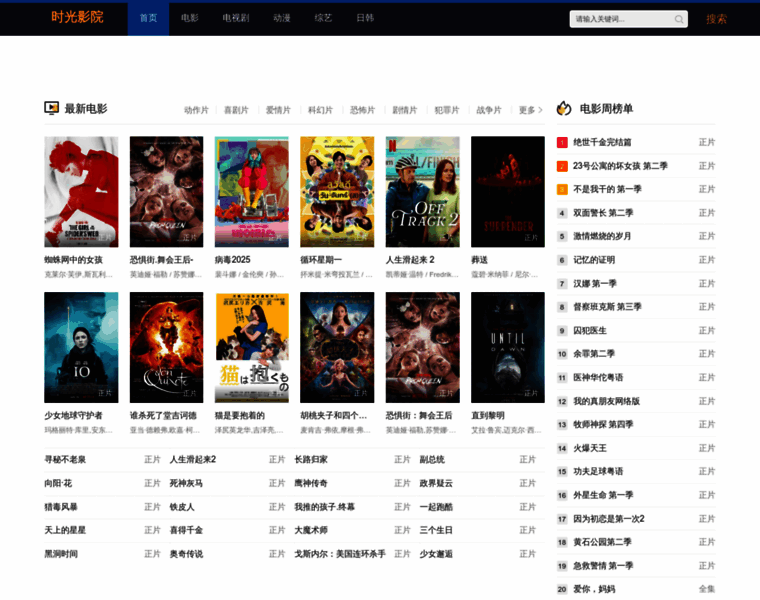Open 猎毒风暴 list entry

(61, 507)
